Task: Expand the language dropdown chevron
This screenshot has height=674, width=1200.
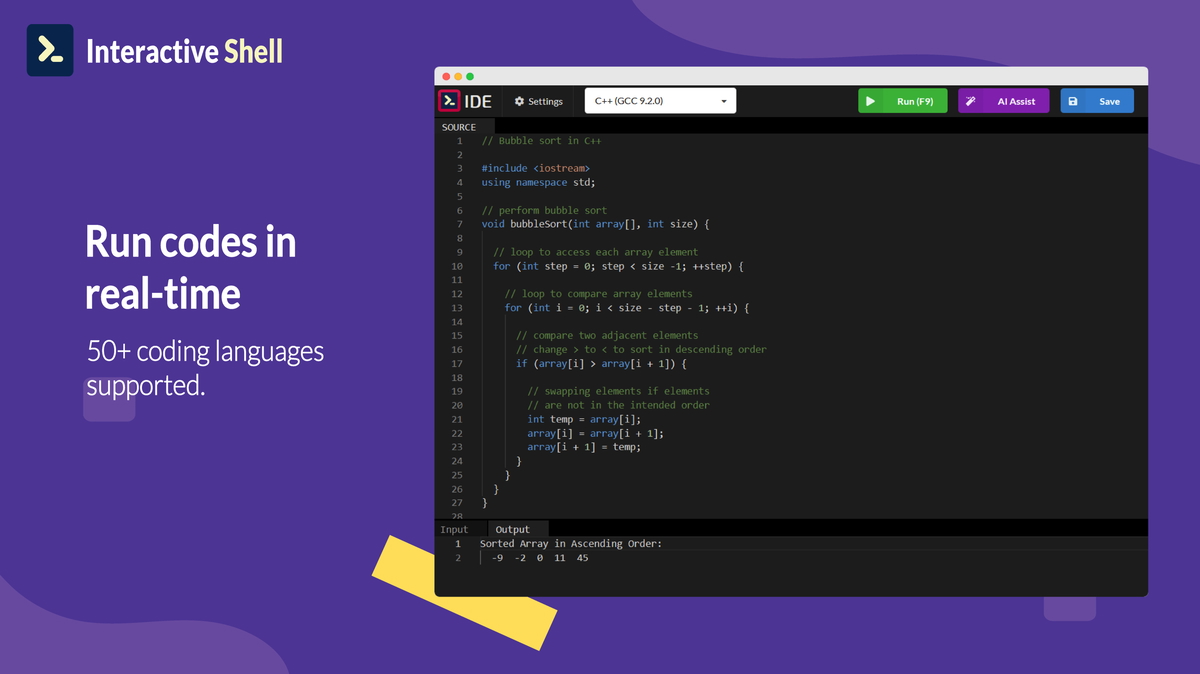Action: [726, 101]
